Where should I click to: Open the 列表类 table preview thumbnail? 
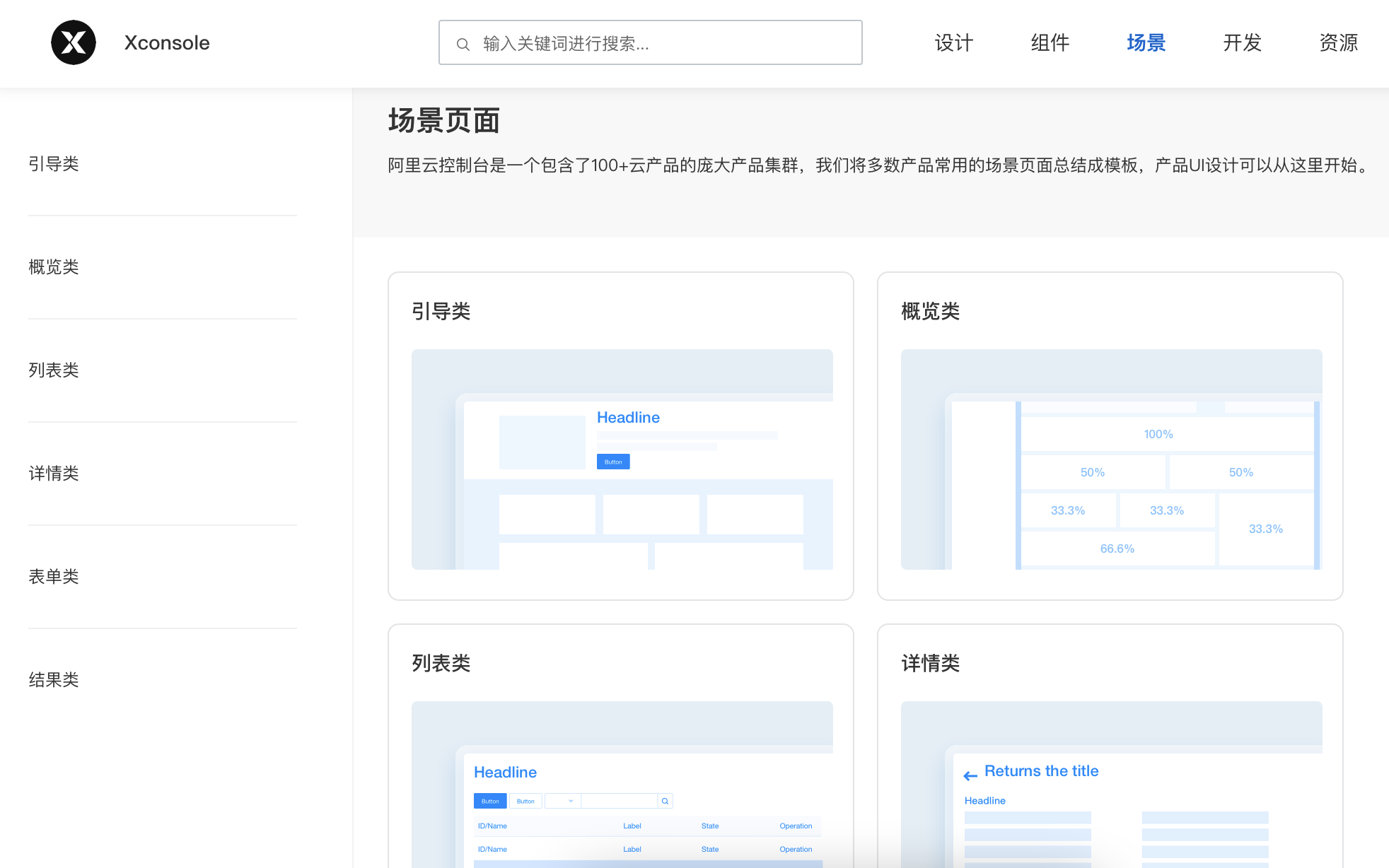[x=622, y=785]
